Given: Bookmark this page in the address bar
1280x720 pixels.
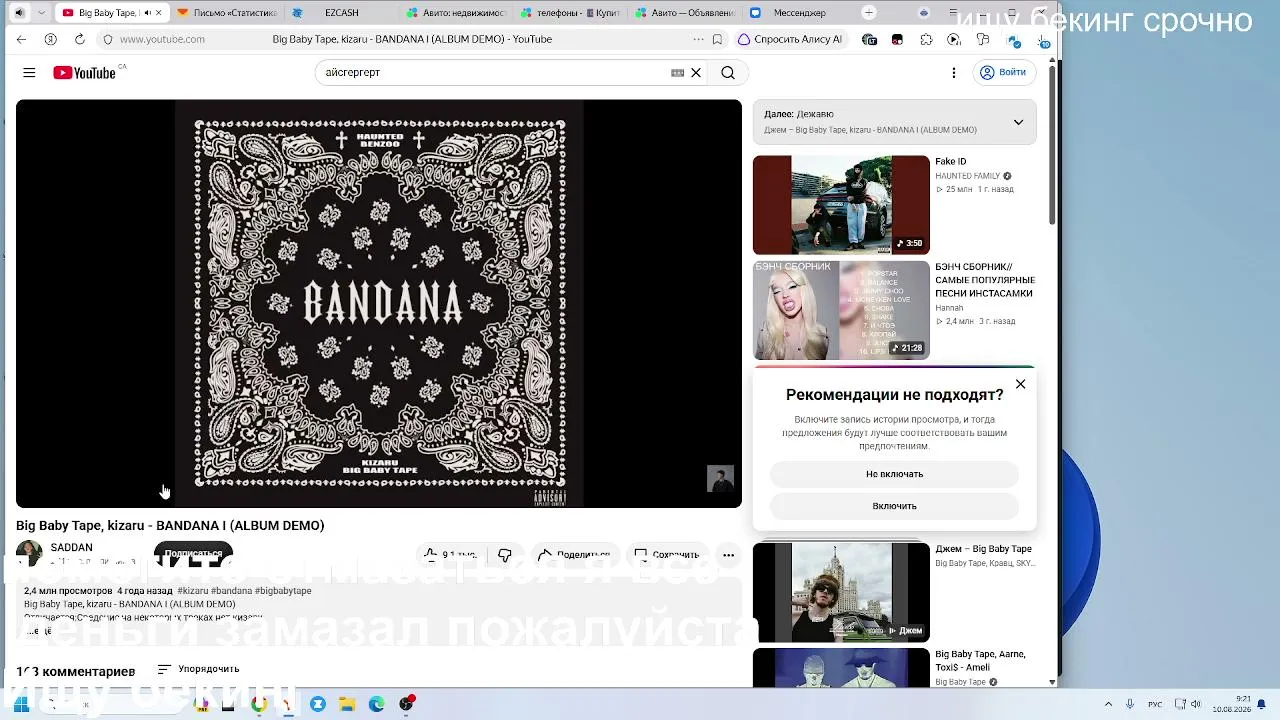Looking at the screenshot, I should (x=717, y=39).
